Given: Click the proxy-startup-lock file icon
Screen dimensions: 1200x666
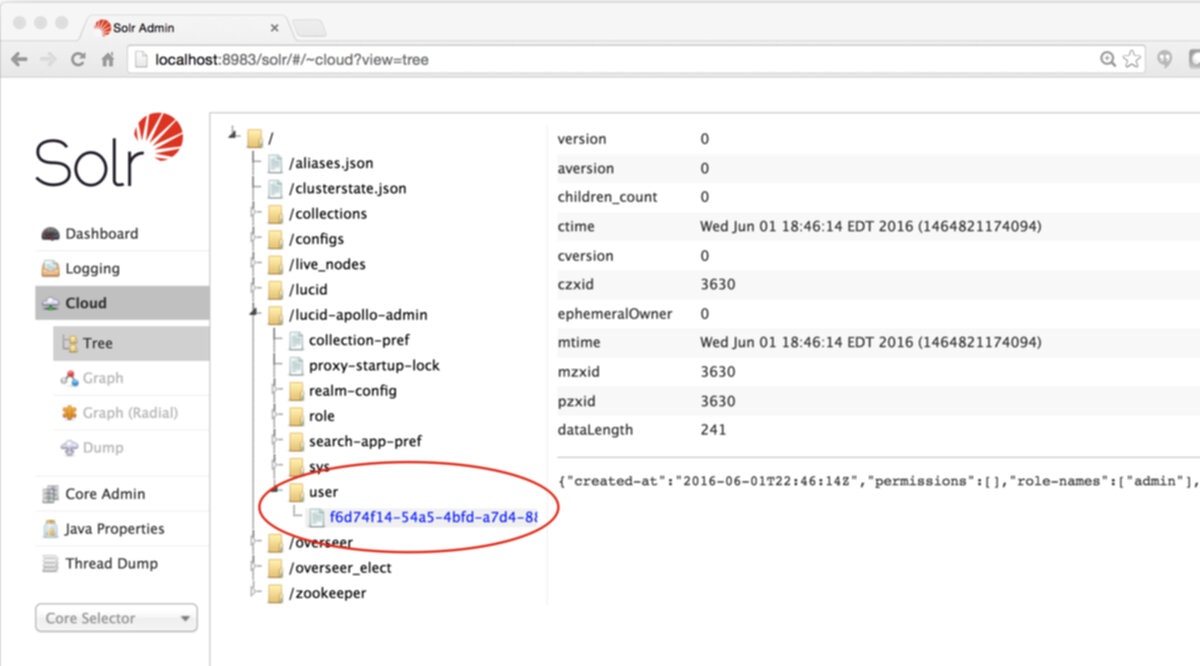Looking at the screenshot, I should coord(296,365).
